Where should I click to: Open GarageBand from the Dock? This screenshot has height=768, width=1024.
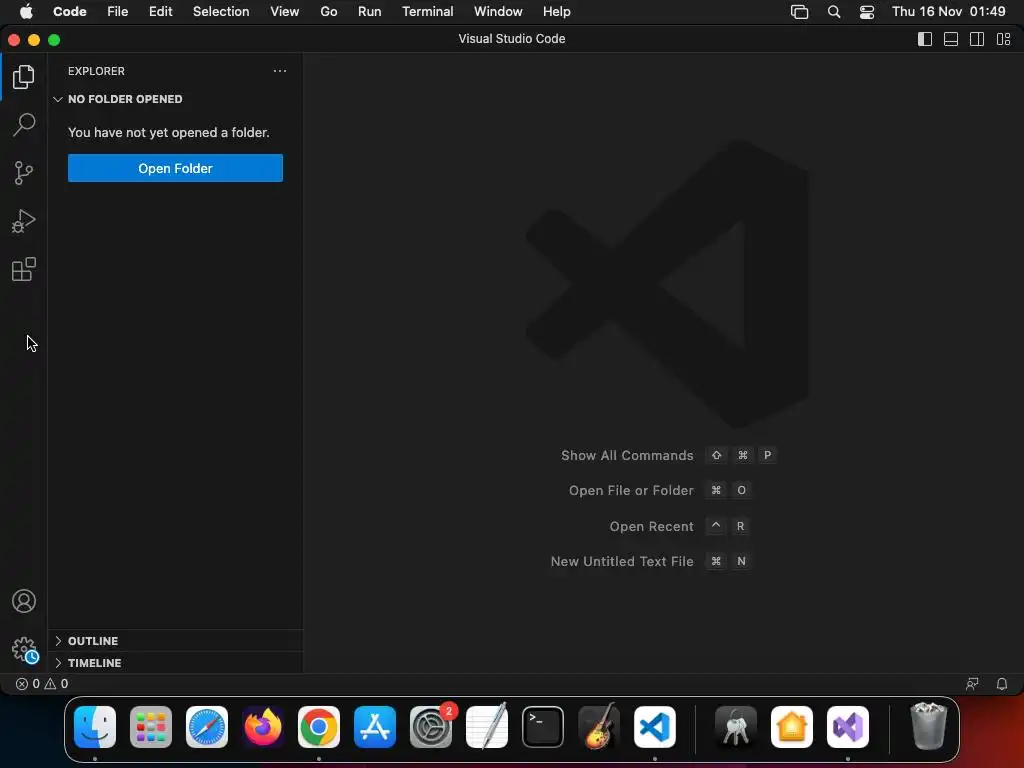coord(599,726)
